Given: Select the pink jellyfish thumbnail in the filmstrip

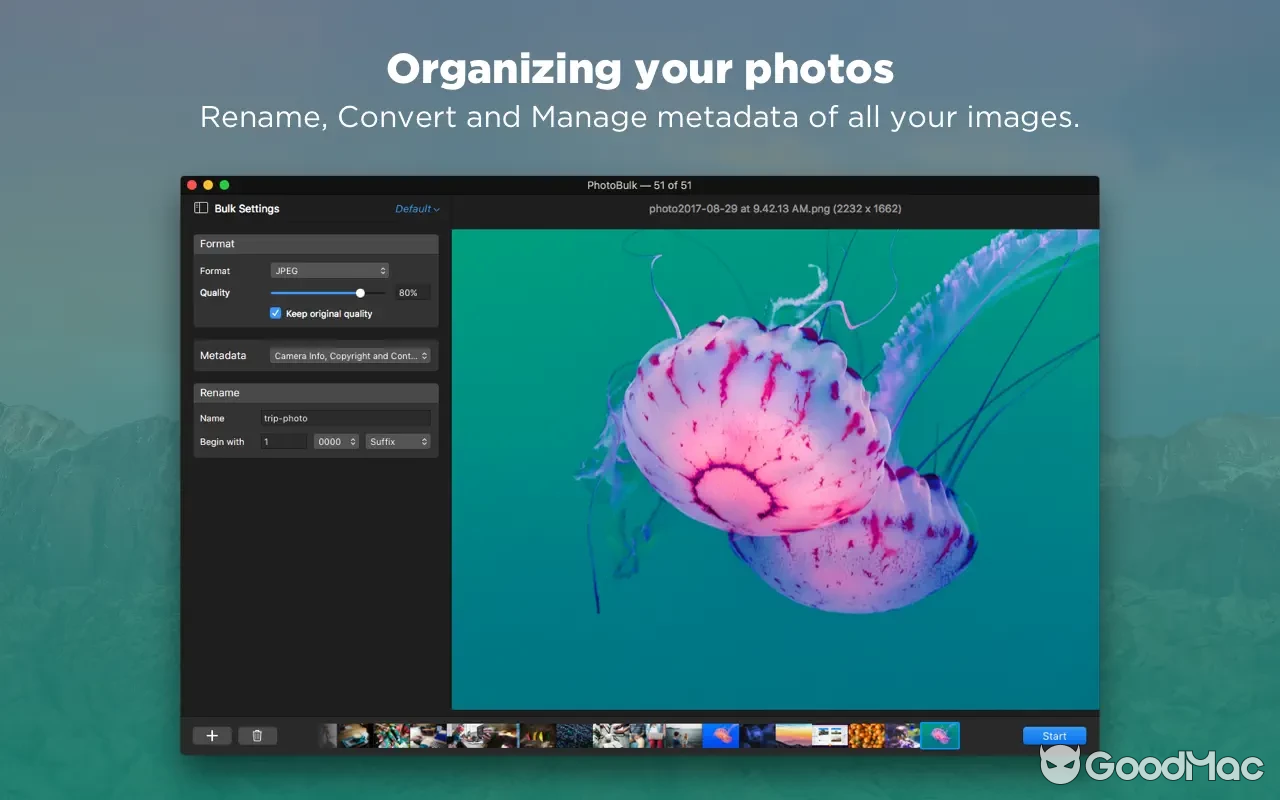Looking at the screenshot, I should tap(940, 735).
